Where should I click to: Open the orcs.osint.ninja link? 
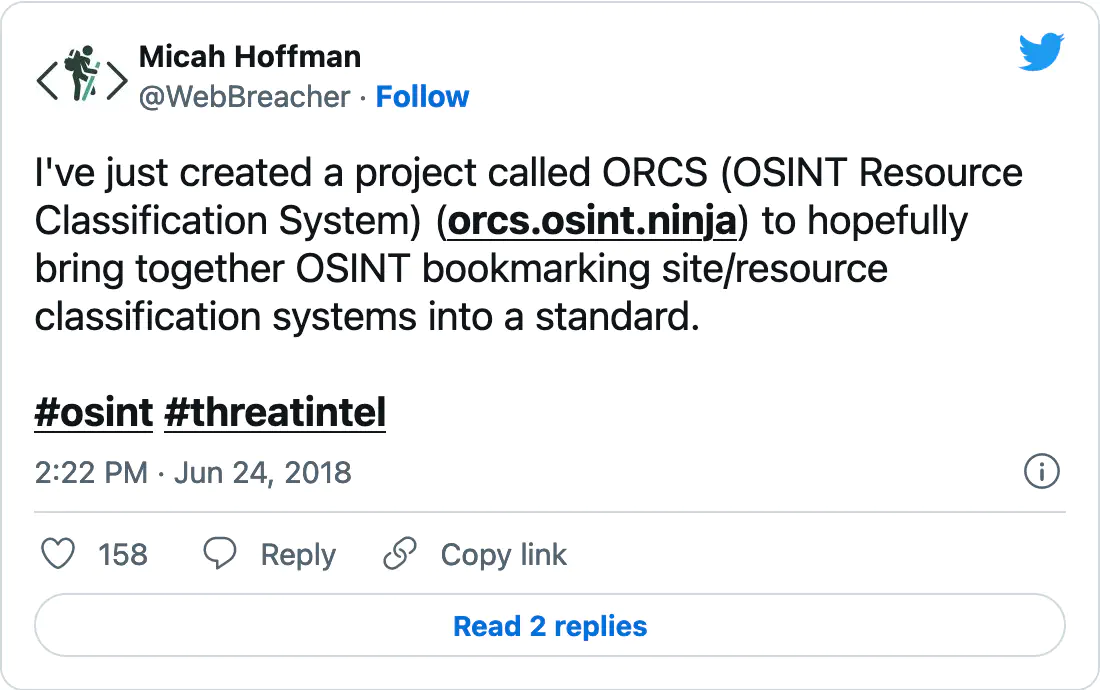click(x=592, y=221)
